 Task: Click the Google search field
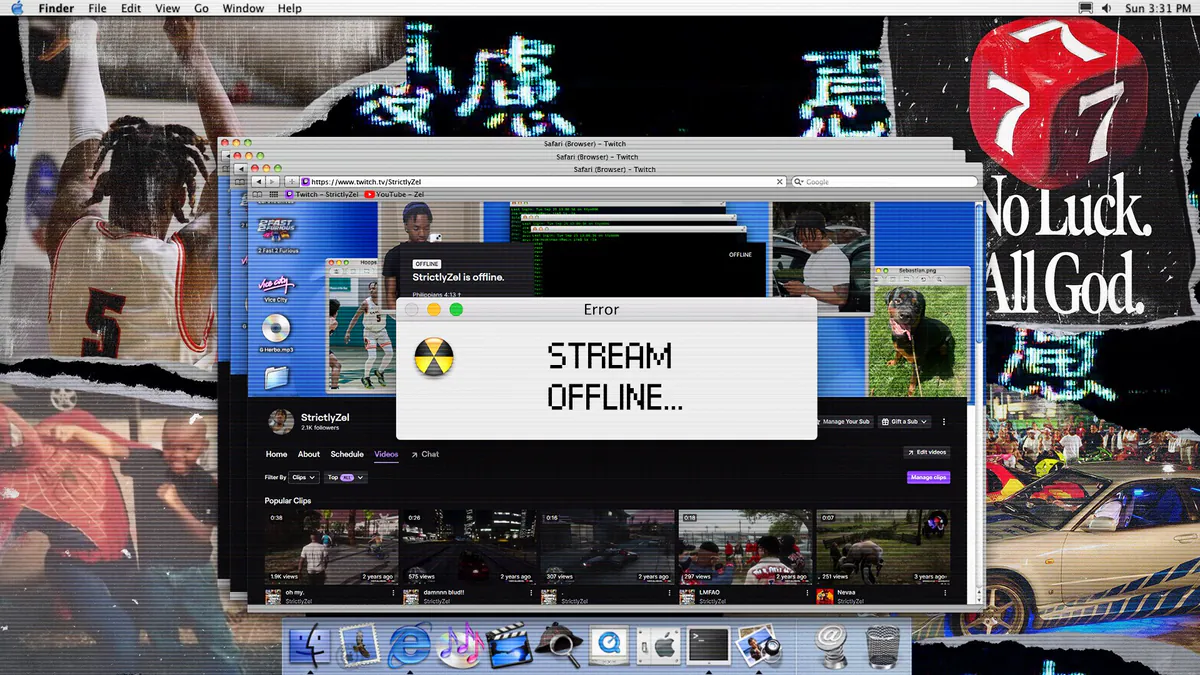click(884, 182)
